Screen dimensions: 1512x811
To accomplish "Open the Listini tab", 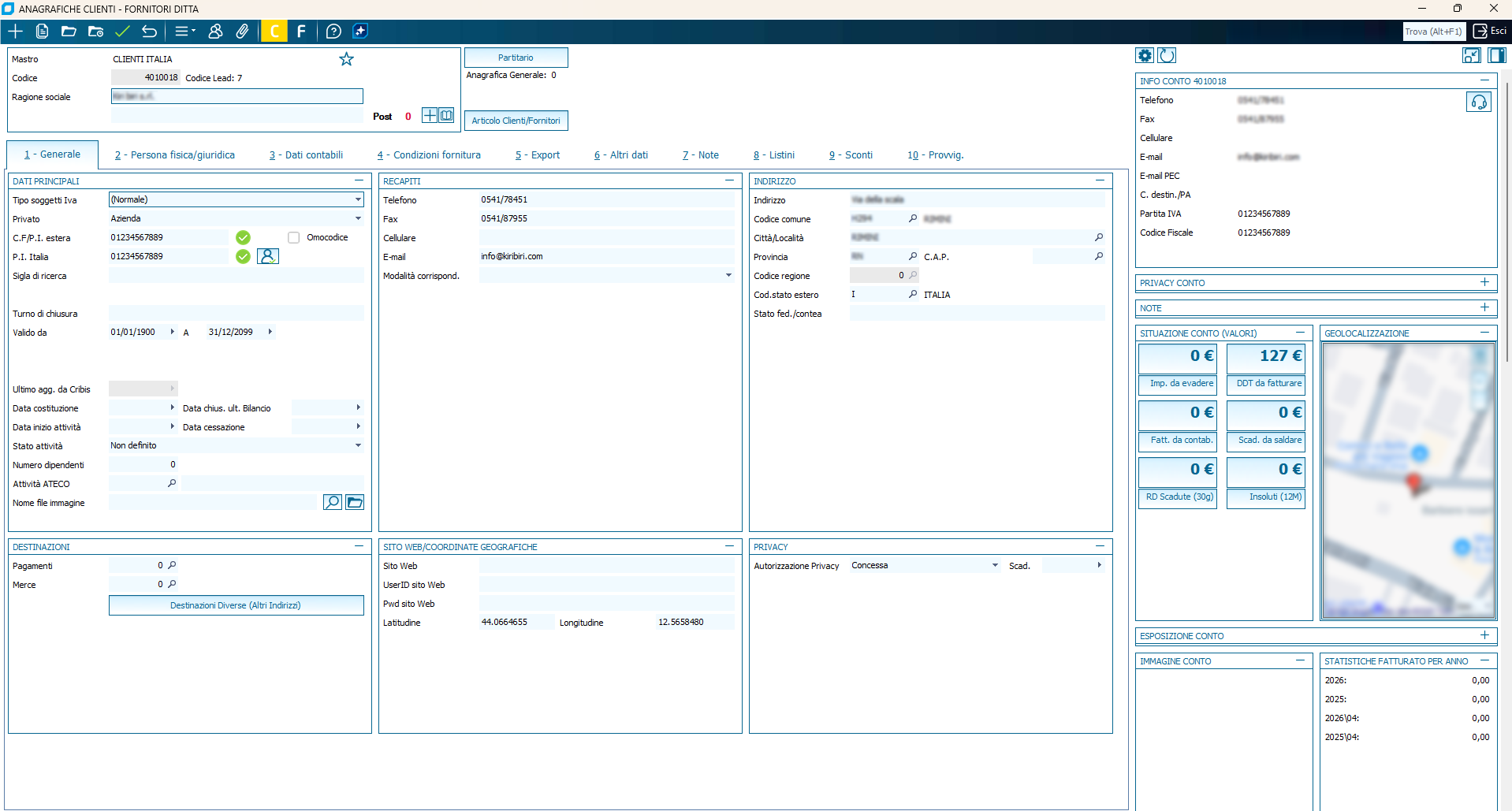I will tap(773, 155).
